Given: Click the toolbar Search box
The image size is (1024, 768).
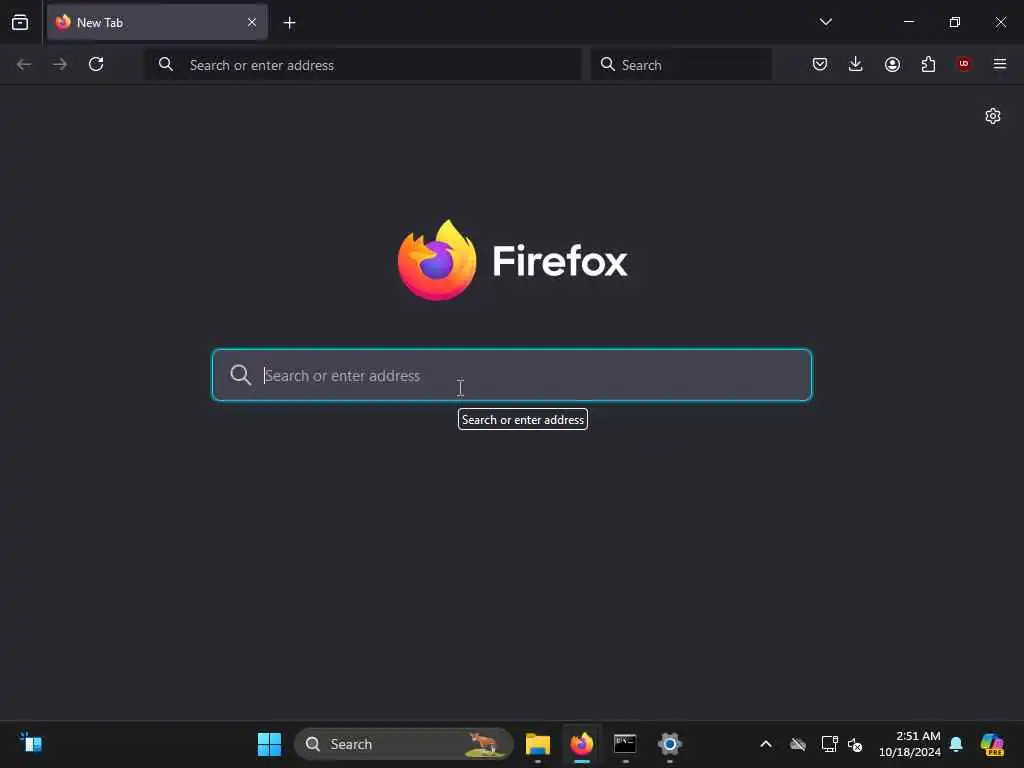Looking at the screenshot, I should click(681, 65).
